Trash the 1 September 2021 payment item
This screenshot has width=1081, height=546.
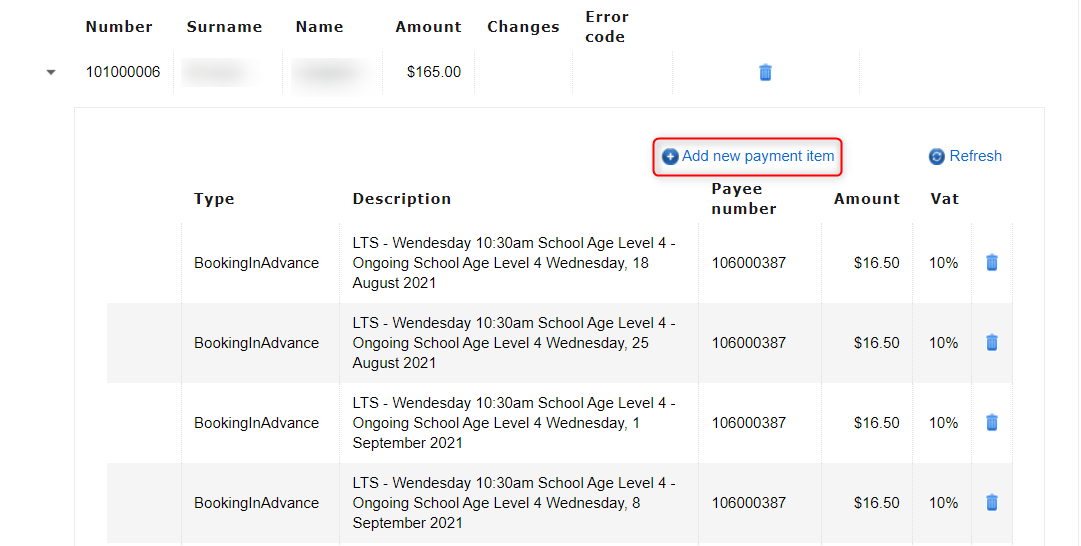[992, 423]
